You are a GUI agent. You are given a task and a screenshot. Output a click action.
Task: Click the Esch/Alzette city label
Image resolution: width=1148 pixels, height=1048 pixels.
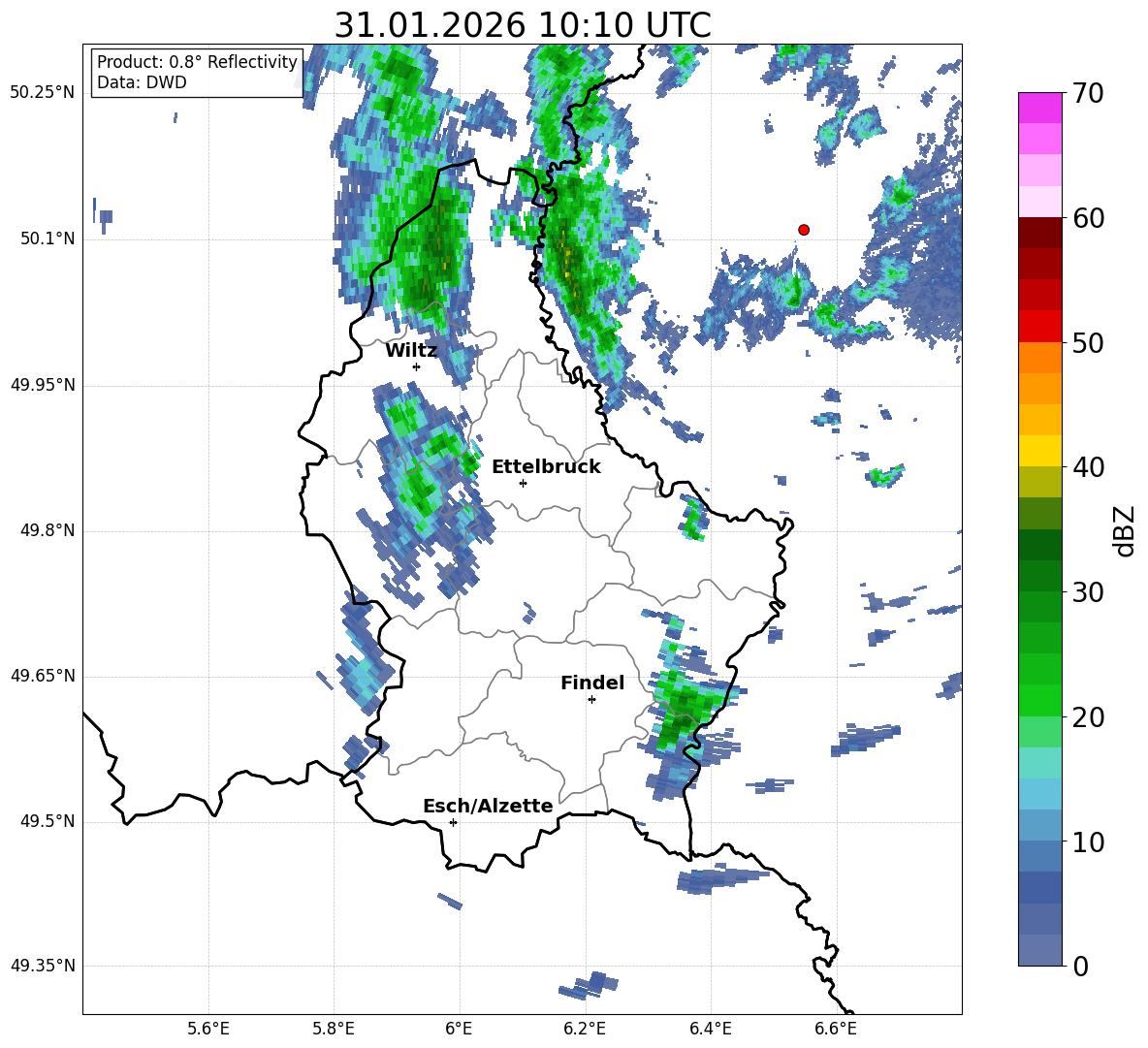(488, 807)
